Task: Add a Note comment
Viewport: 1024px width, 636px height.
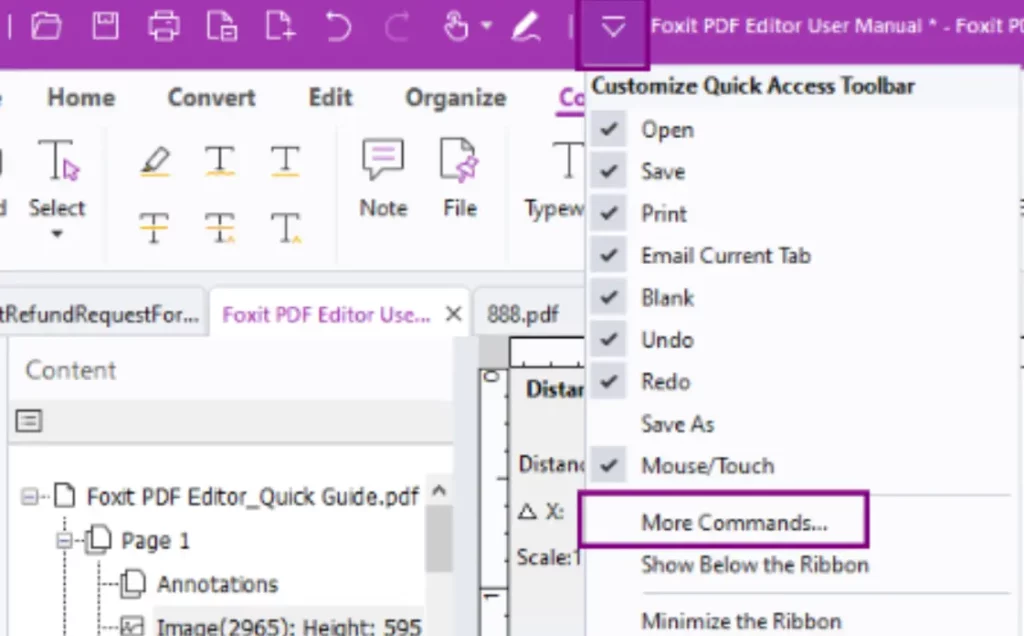Action: point(383,175)
